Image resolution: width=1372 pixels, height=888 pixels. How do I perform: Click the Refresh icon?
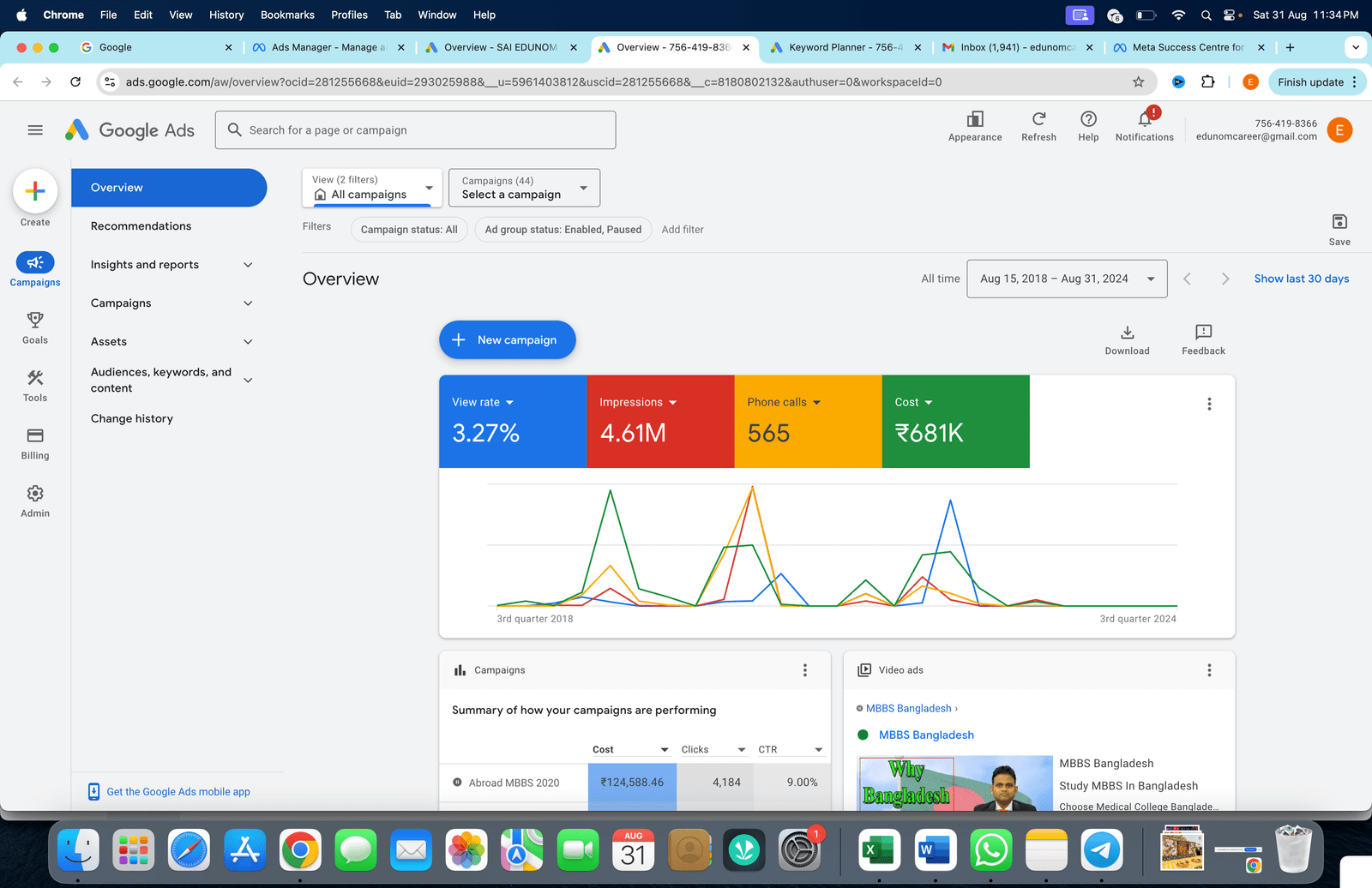point(1038,120)
